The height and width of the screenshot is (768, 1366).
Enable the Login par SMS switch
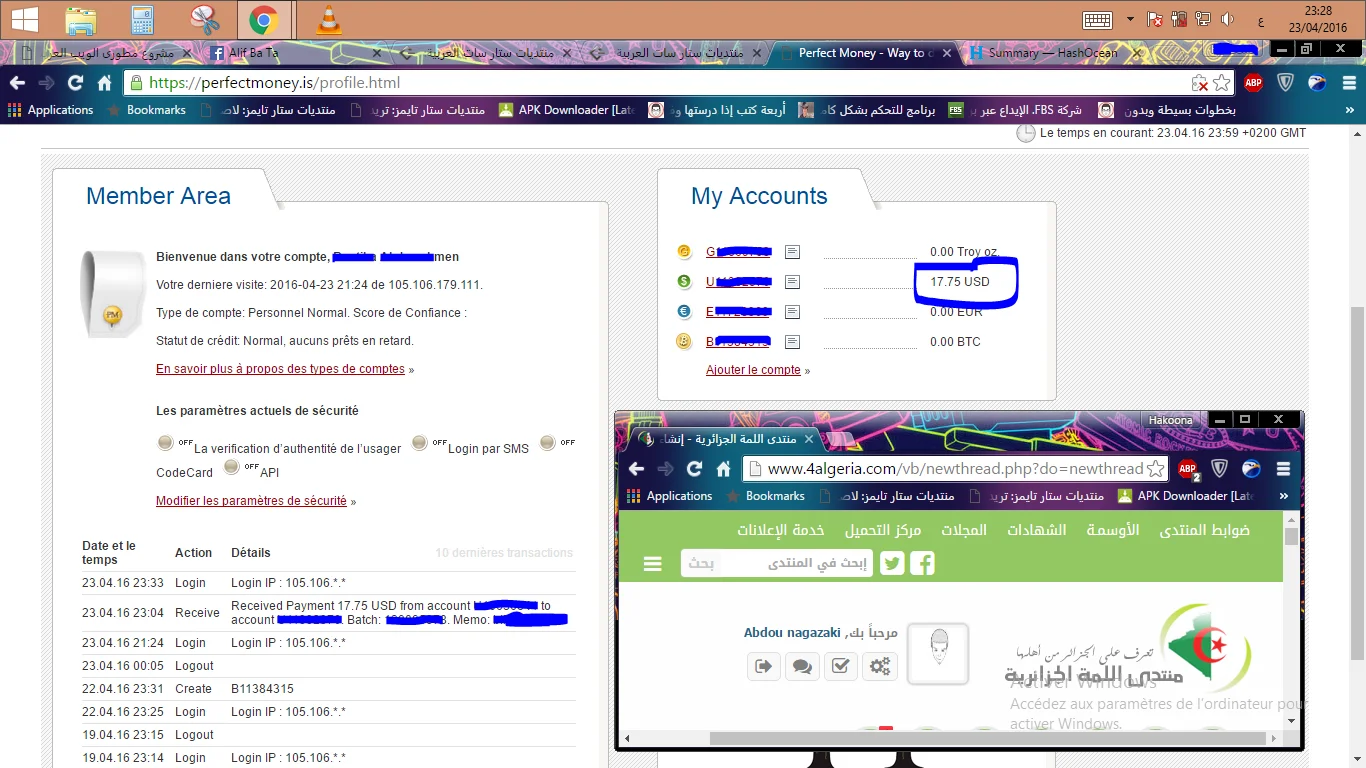420,443
